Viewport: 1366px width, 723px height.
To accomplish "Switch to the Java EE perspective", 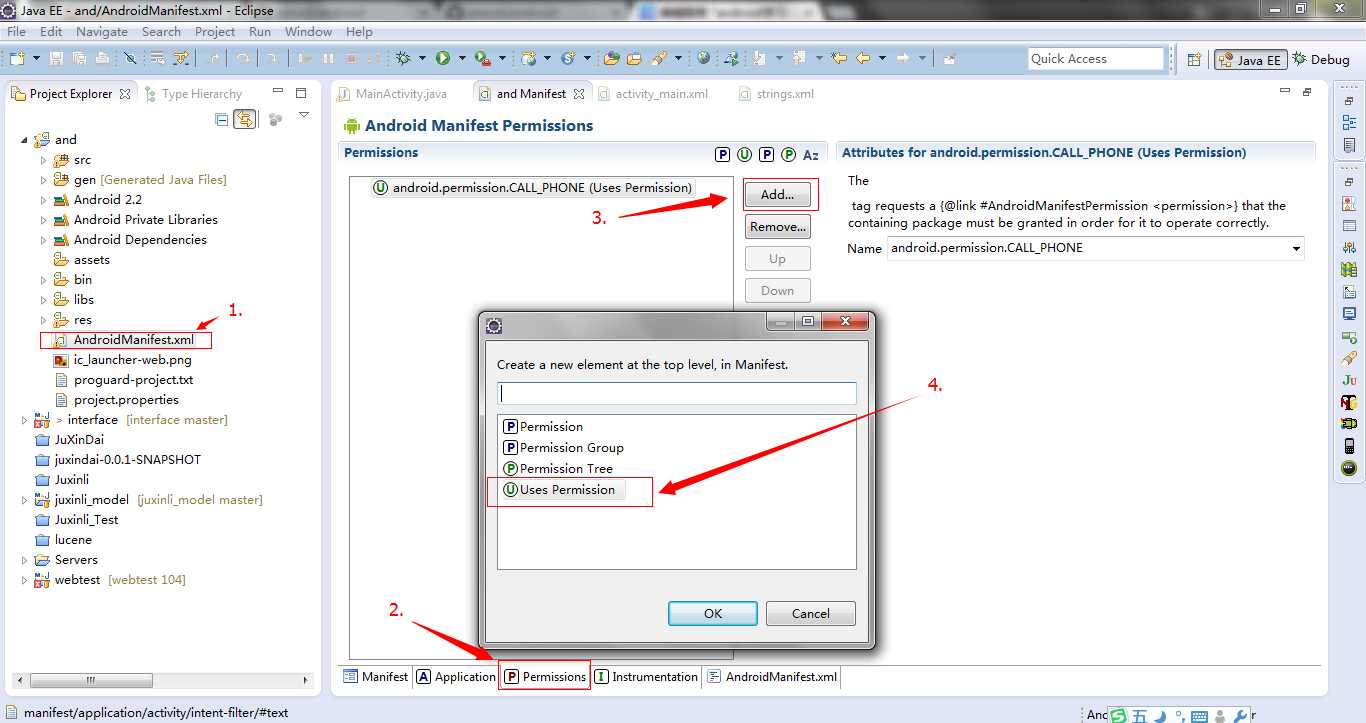I will point(1250,60).
